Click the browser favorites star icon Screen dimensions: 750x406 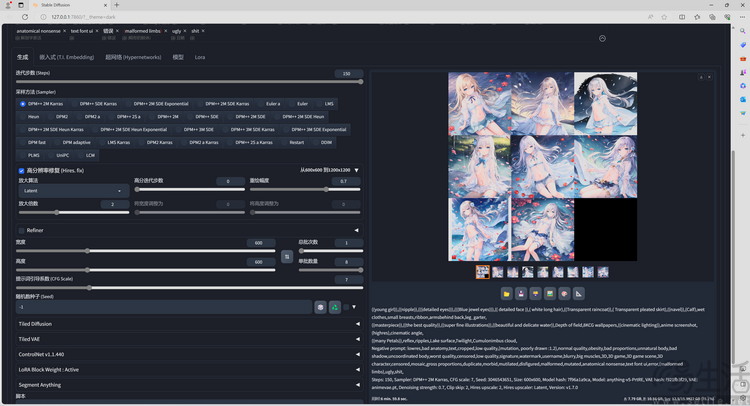(664, 17)
